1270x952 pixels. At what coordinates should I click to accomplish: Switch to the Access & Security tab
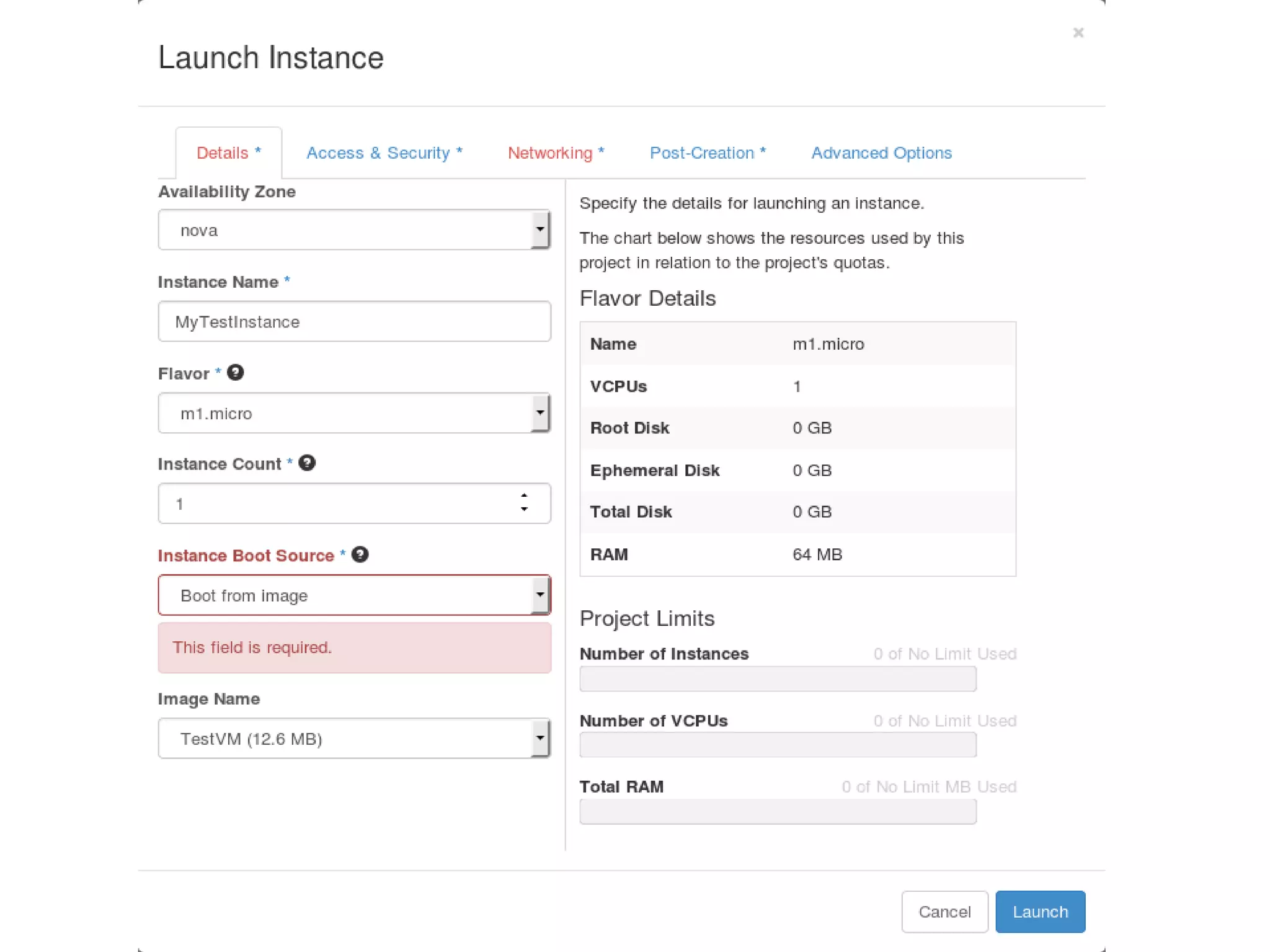tap(384, 153)
